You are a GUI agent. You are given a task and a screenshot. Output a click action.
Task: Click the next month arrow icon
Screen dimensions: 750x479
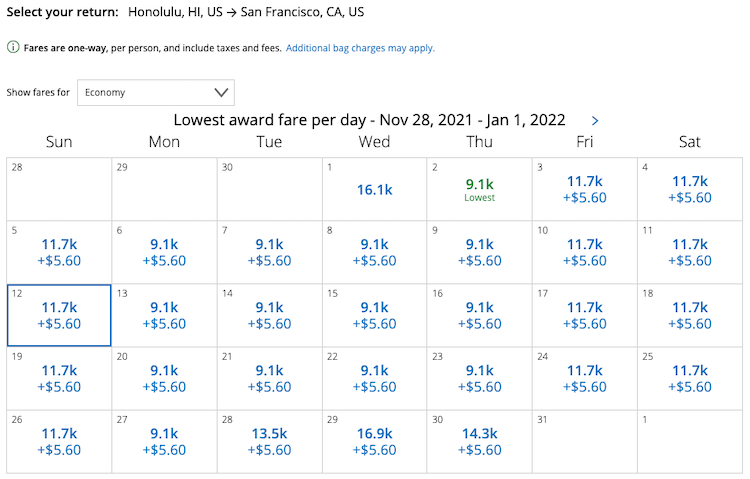(x=595, y=121)
